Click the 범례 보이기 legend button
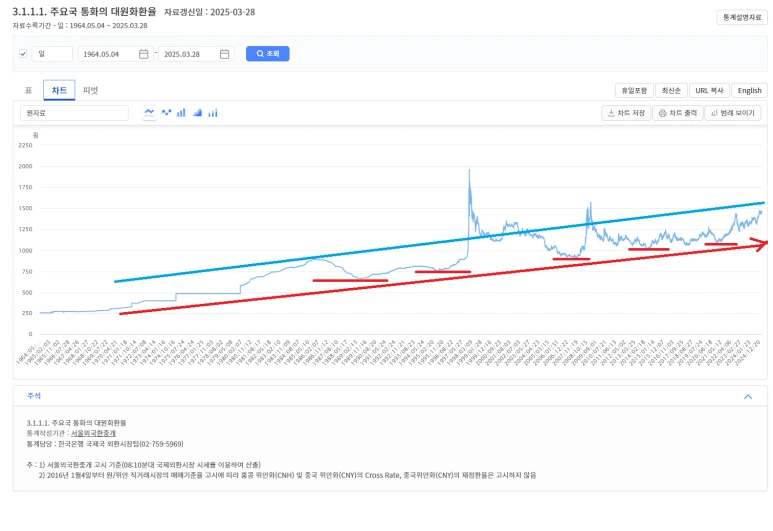The height and width of the screenshot is (531, 773). click(733, 113)
